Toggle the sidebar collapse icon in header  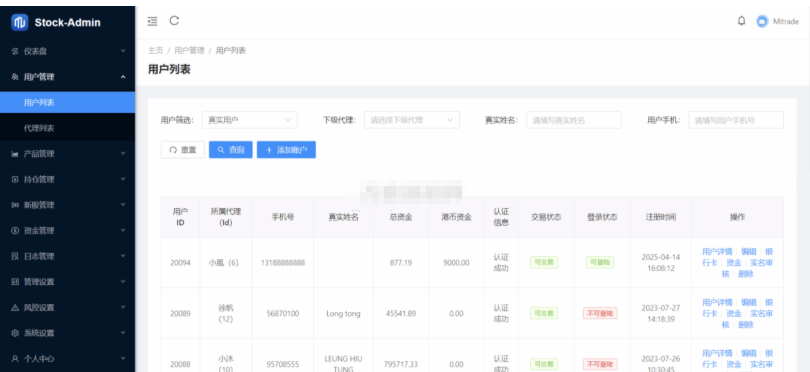[152, 21]
